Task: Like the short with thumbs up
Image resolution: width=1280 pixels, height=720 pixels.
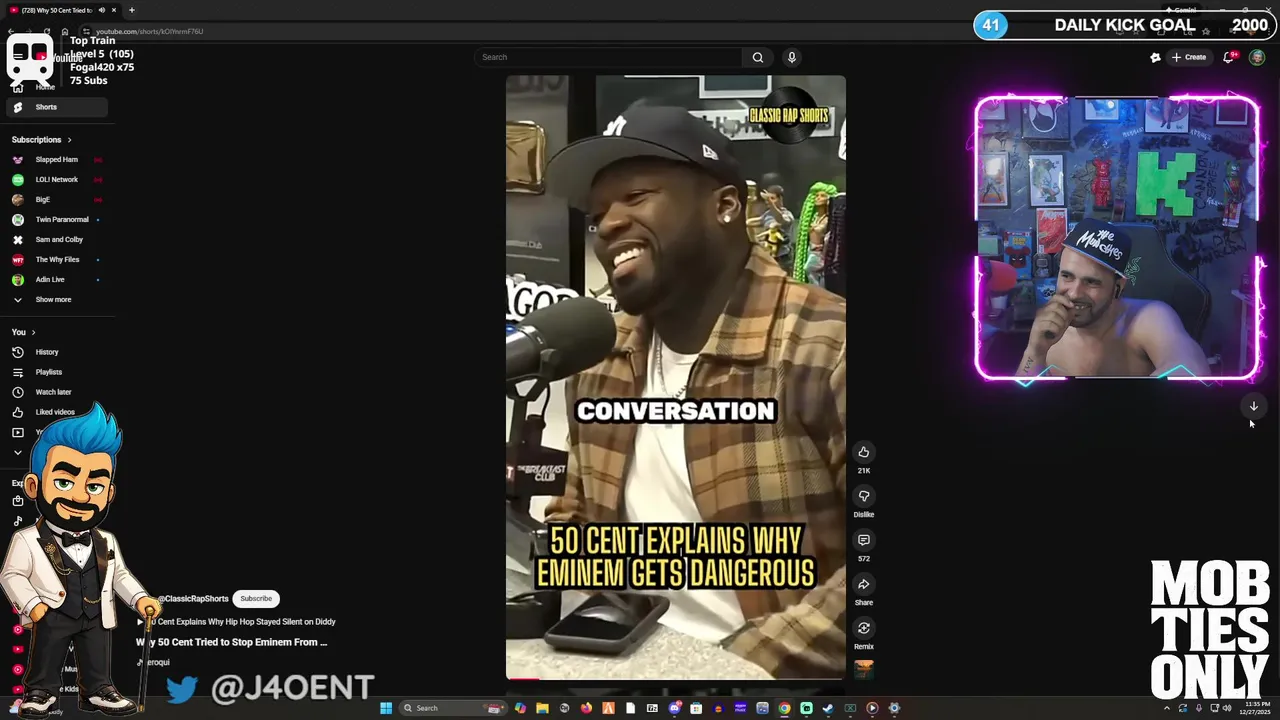Action: [x=864, y=452]
